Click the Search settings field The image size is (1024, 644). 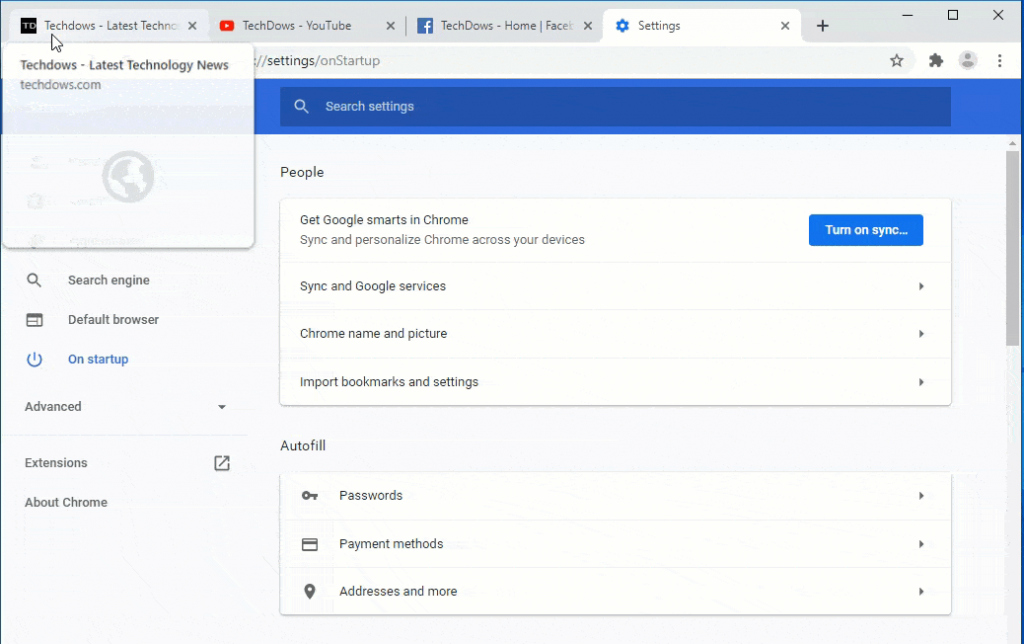(615, 106)
